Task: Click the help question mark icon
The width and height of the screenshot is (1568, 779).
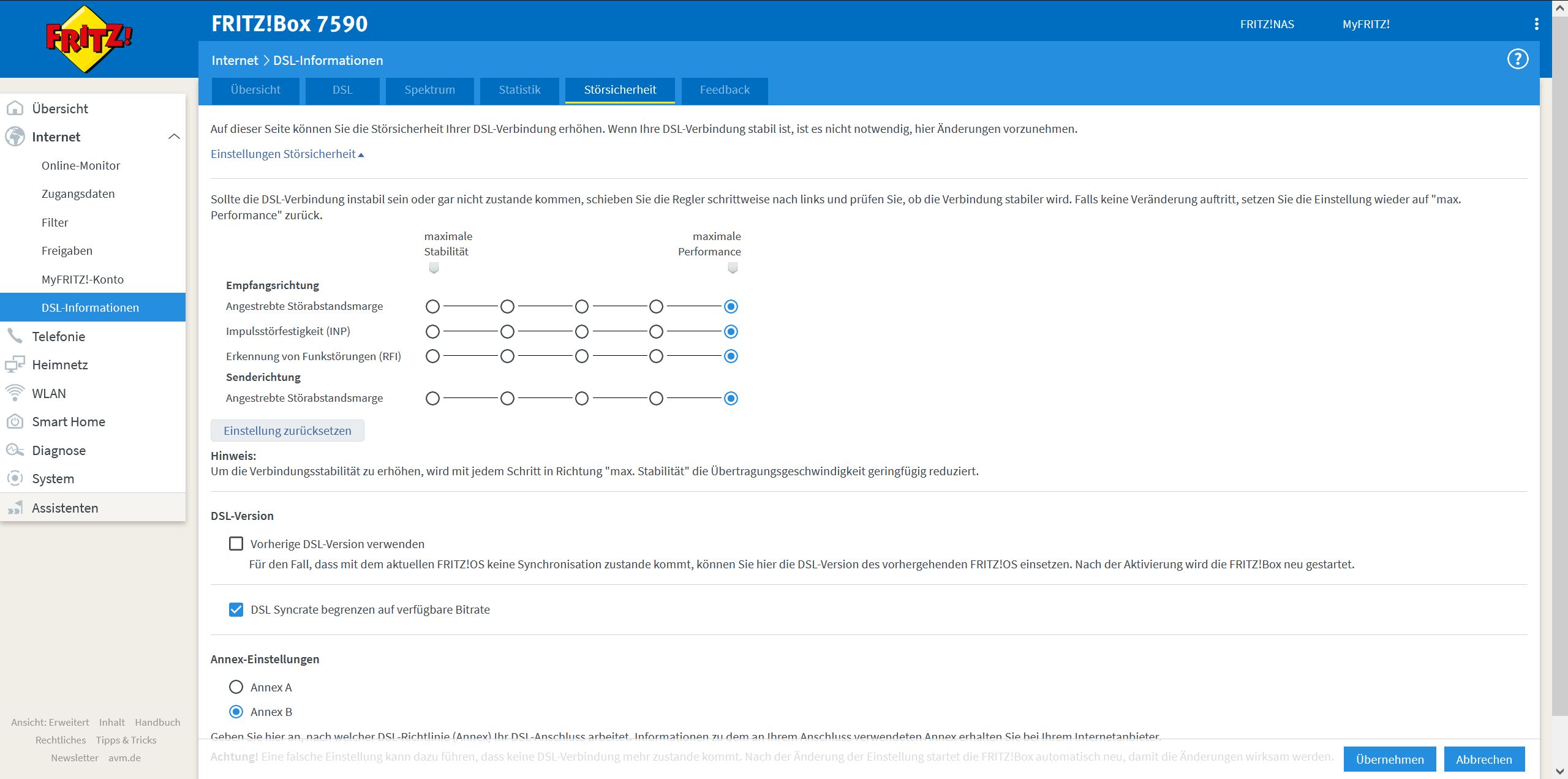Action: [x=1517, y=59]
